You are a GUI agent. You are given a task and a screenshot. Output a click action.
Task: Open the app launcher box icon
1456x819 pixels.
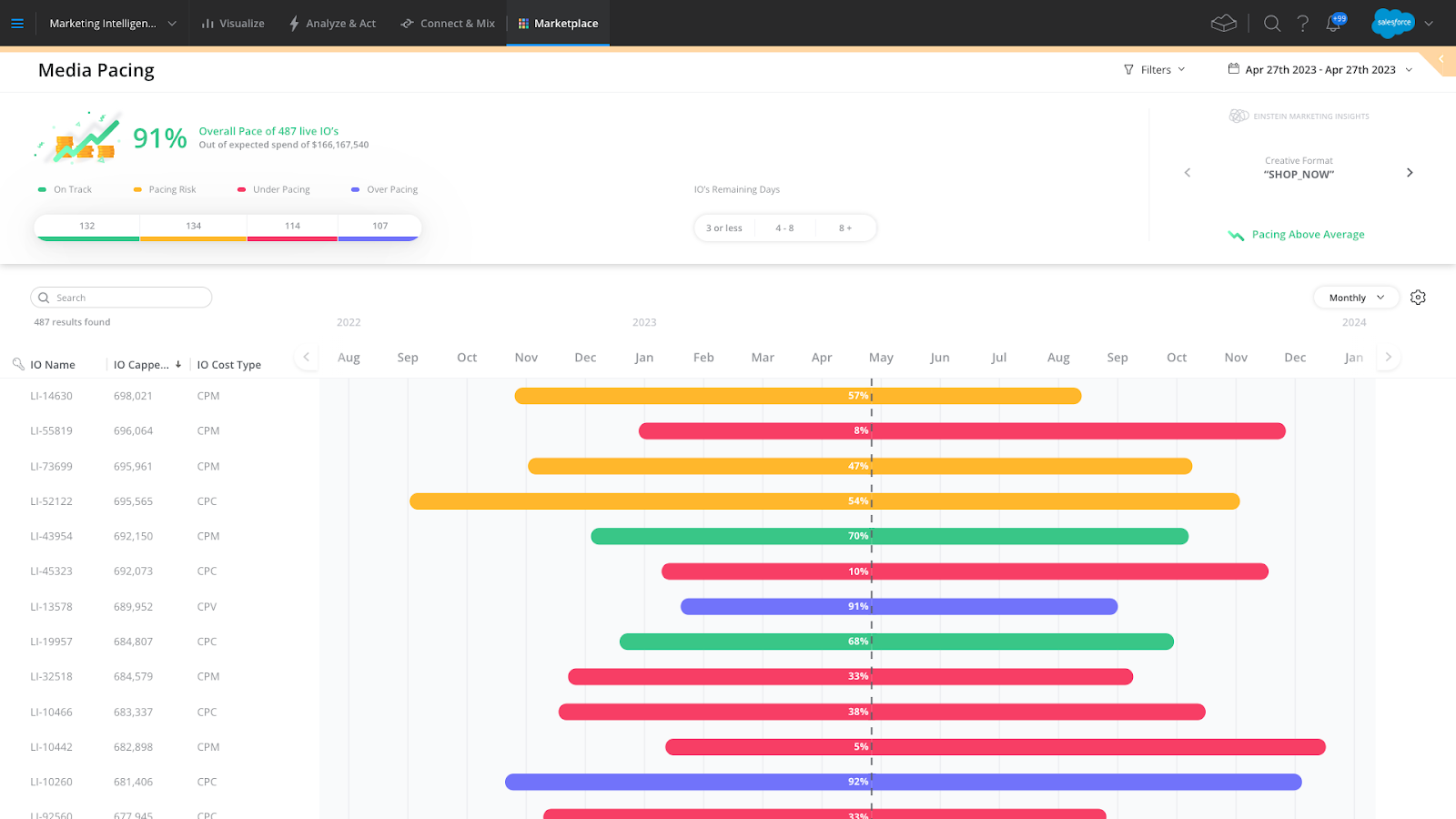point(1223,24)
